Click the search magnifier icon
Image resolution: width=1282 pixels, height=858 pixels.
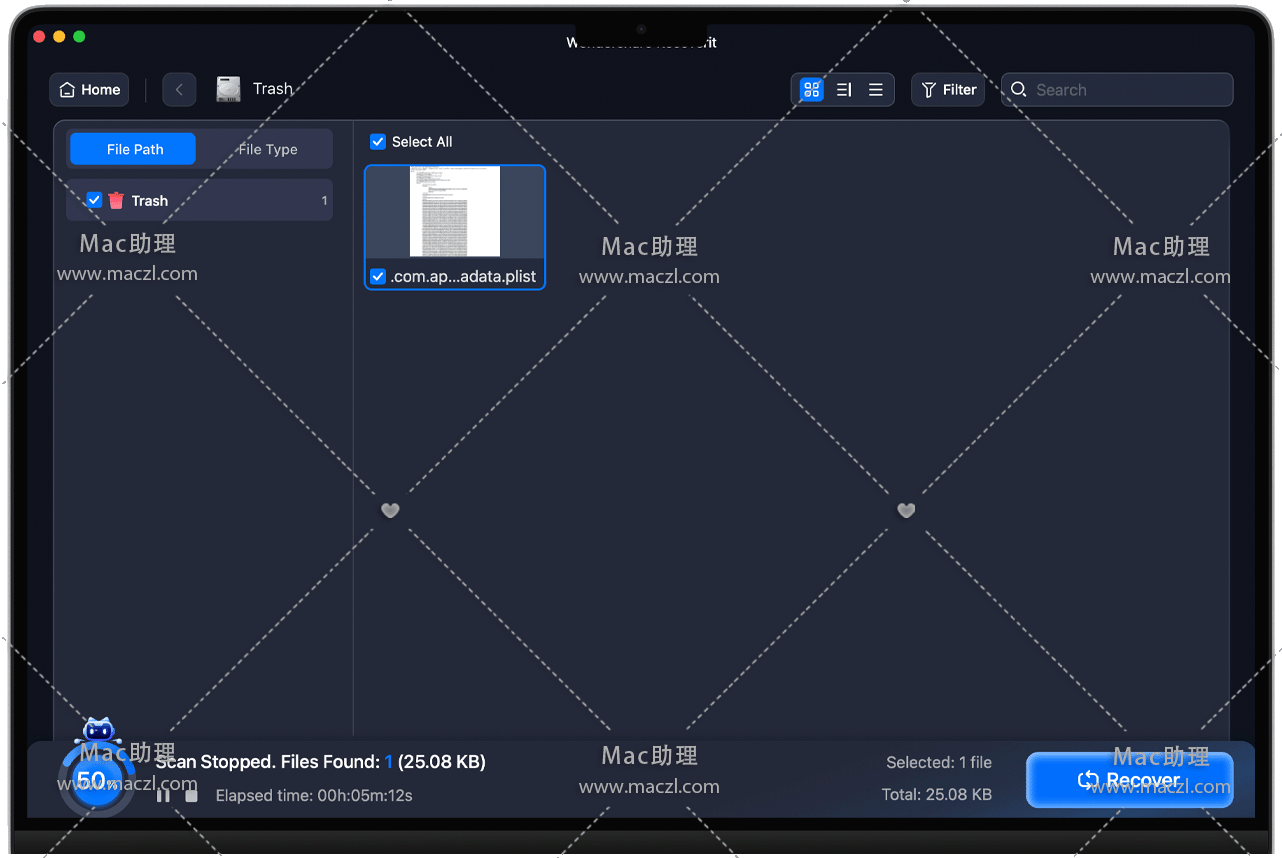[x=1019, y=90]
